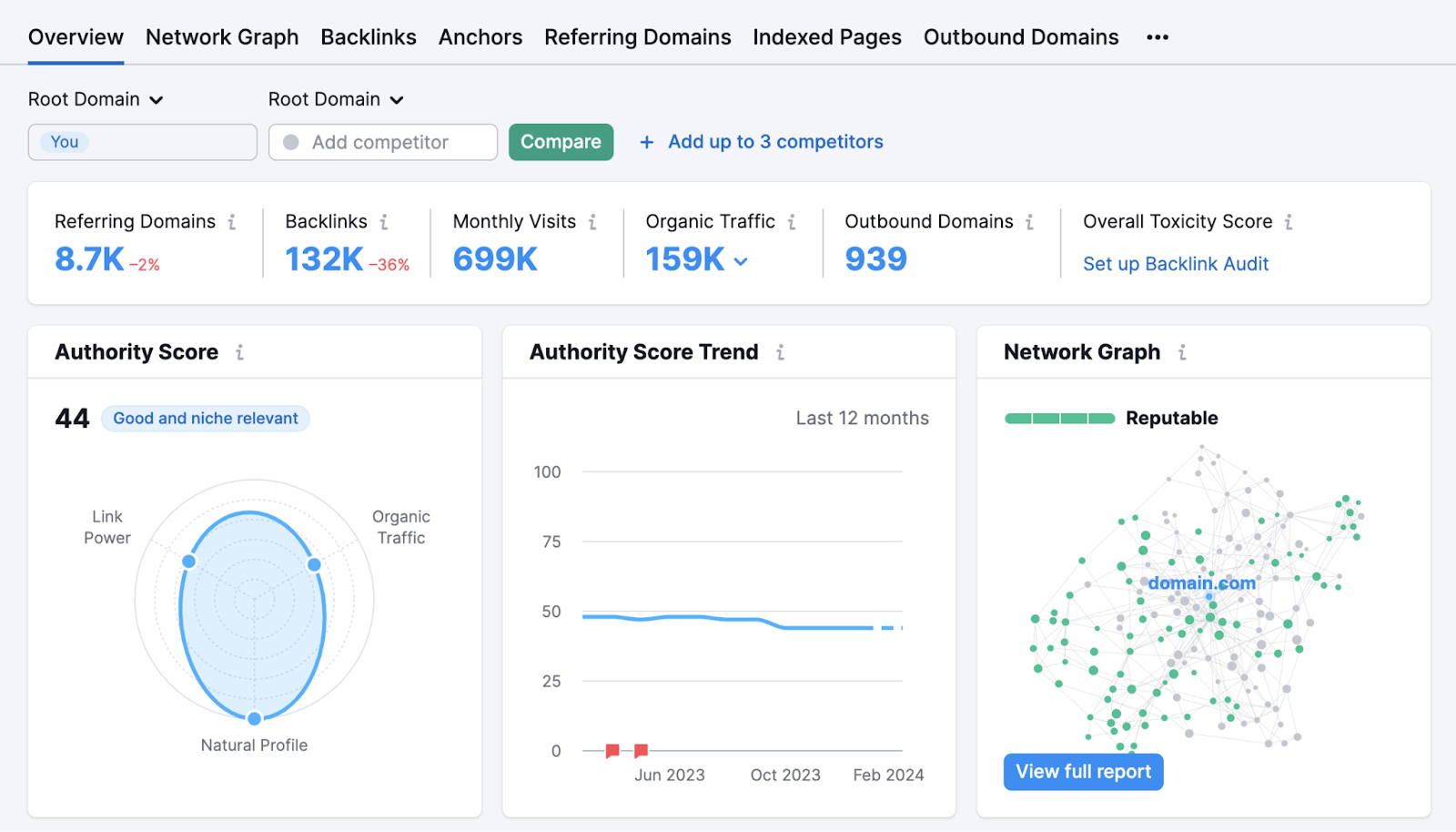
Task: Click the Network Graph panel info icon
Action: click(x=1181, y=352)
